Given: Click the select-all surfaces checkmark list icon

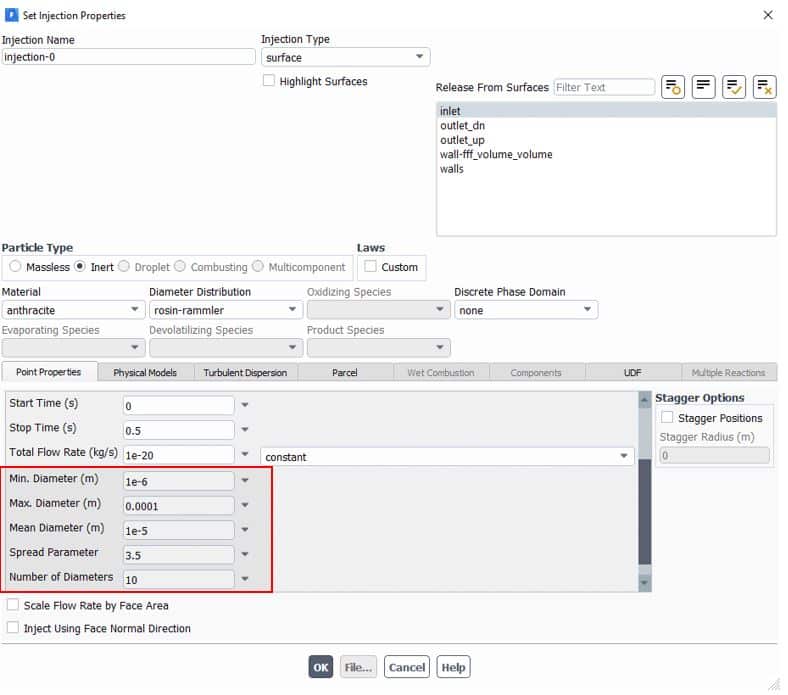Looking at the screenshot, I should coord(734,87).
